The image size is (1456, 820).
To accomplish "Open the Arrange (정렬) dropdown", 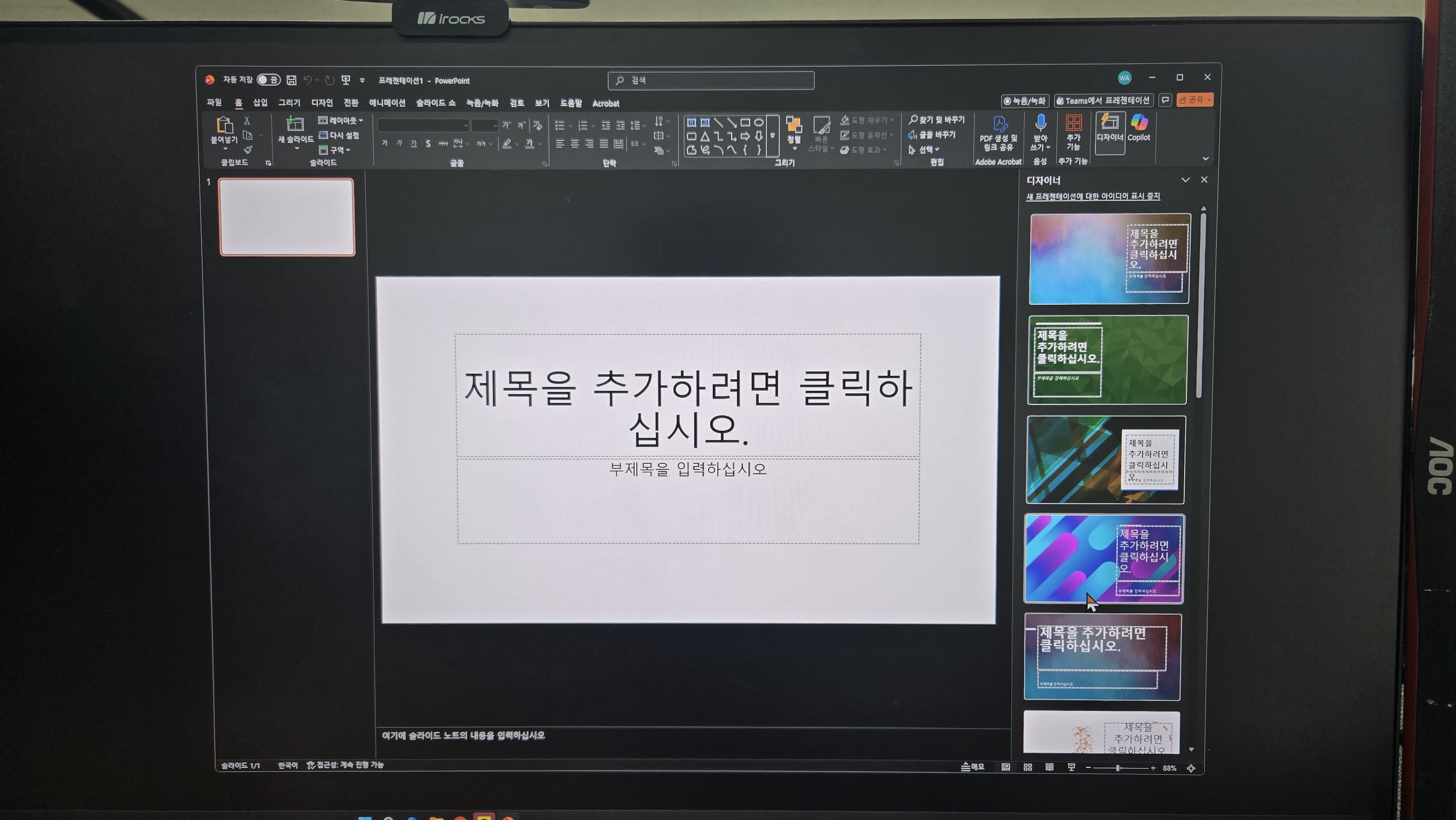I will [794, 133].
